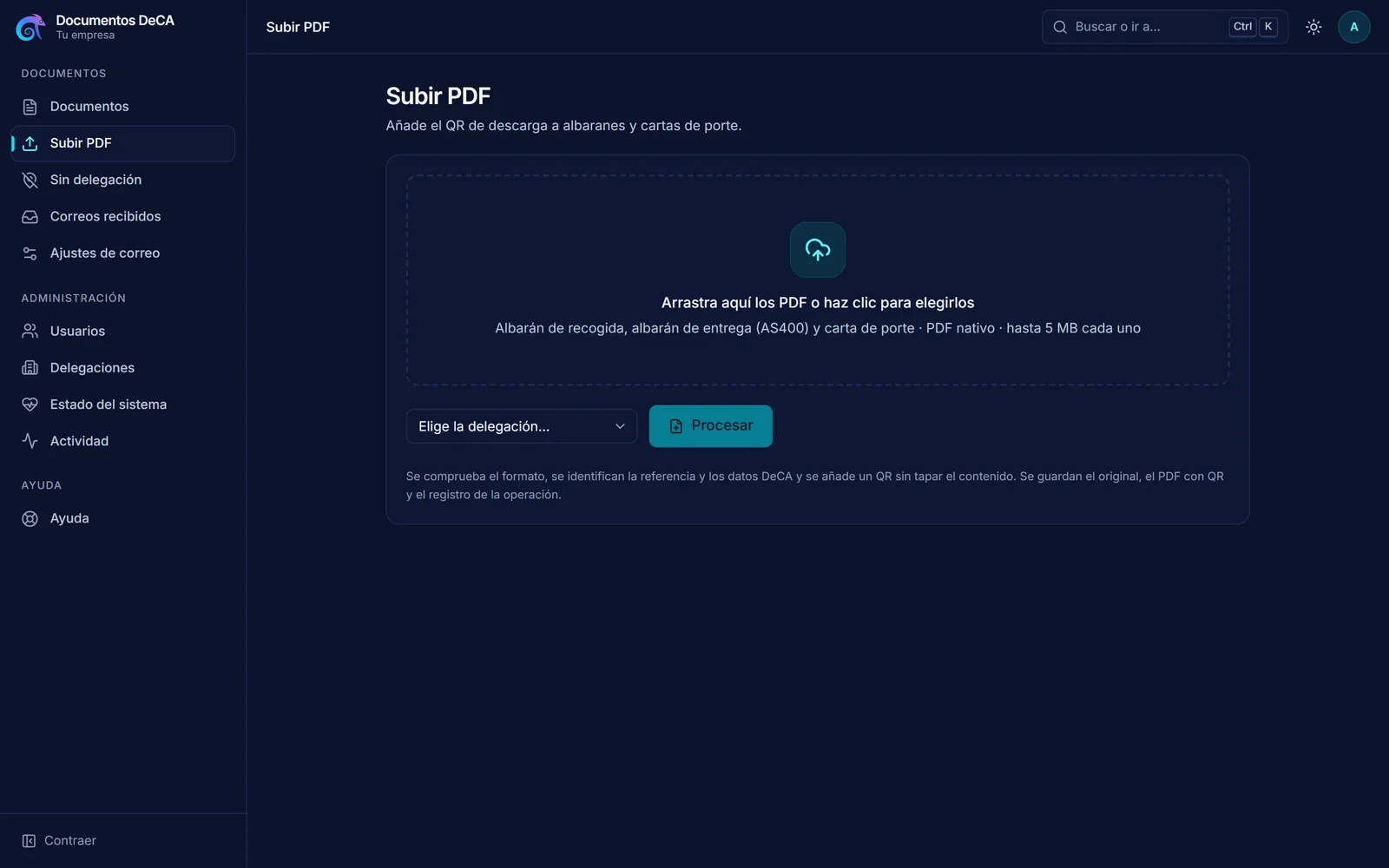Click the Actividad pulse icon
Screen dimensions: 1389x868
[x=30, y=441]
